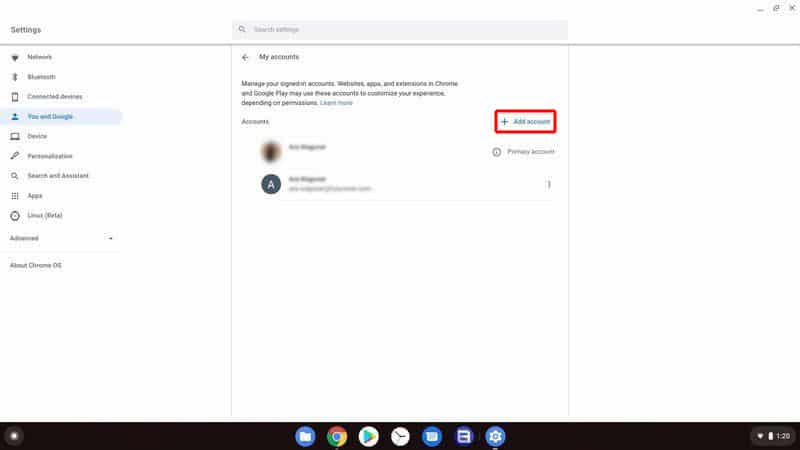Click the Add account button
Image resolution: width=800 pixels, height=450 pixels.
pos(525,122)
